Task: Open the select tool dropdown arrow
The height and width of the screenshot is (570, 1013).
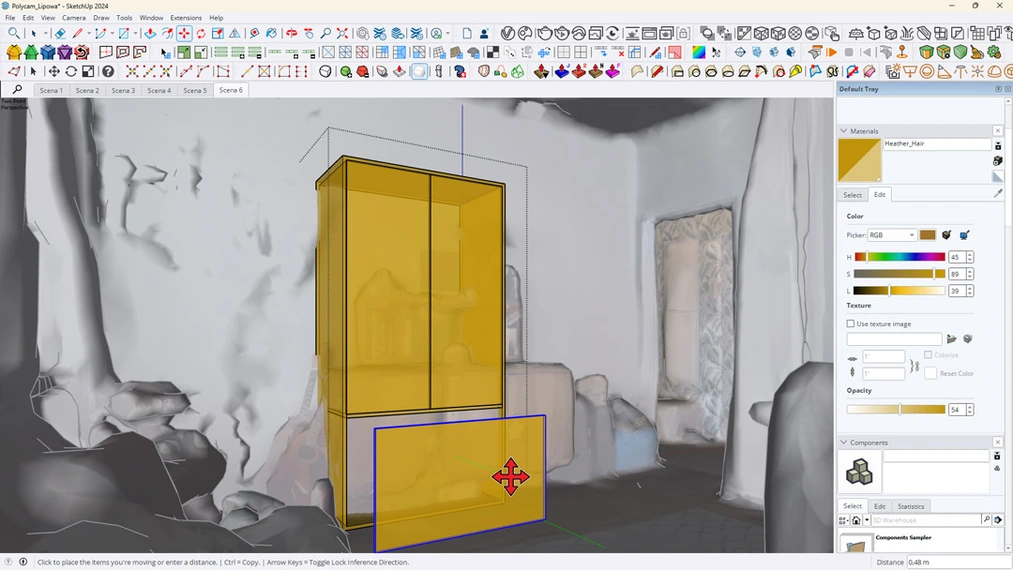Action: [46, 33]
